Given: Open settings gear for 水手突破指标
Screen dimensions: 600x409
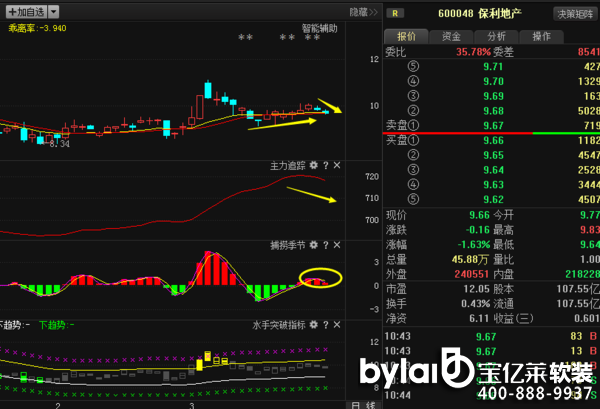Looking at the screenshot, I should 314,325.
